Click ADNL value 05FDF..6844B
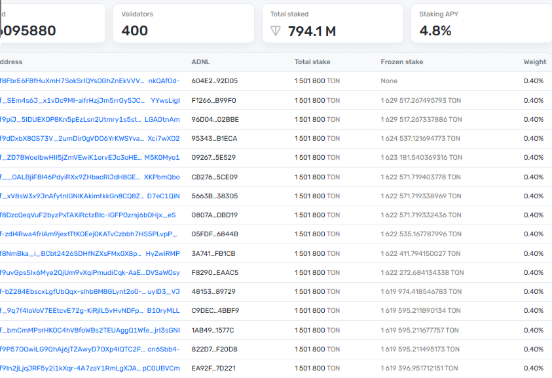The image size is (552, 378). [215, 234]
